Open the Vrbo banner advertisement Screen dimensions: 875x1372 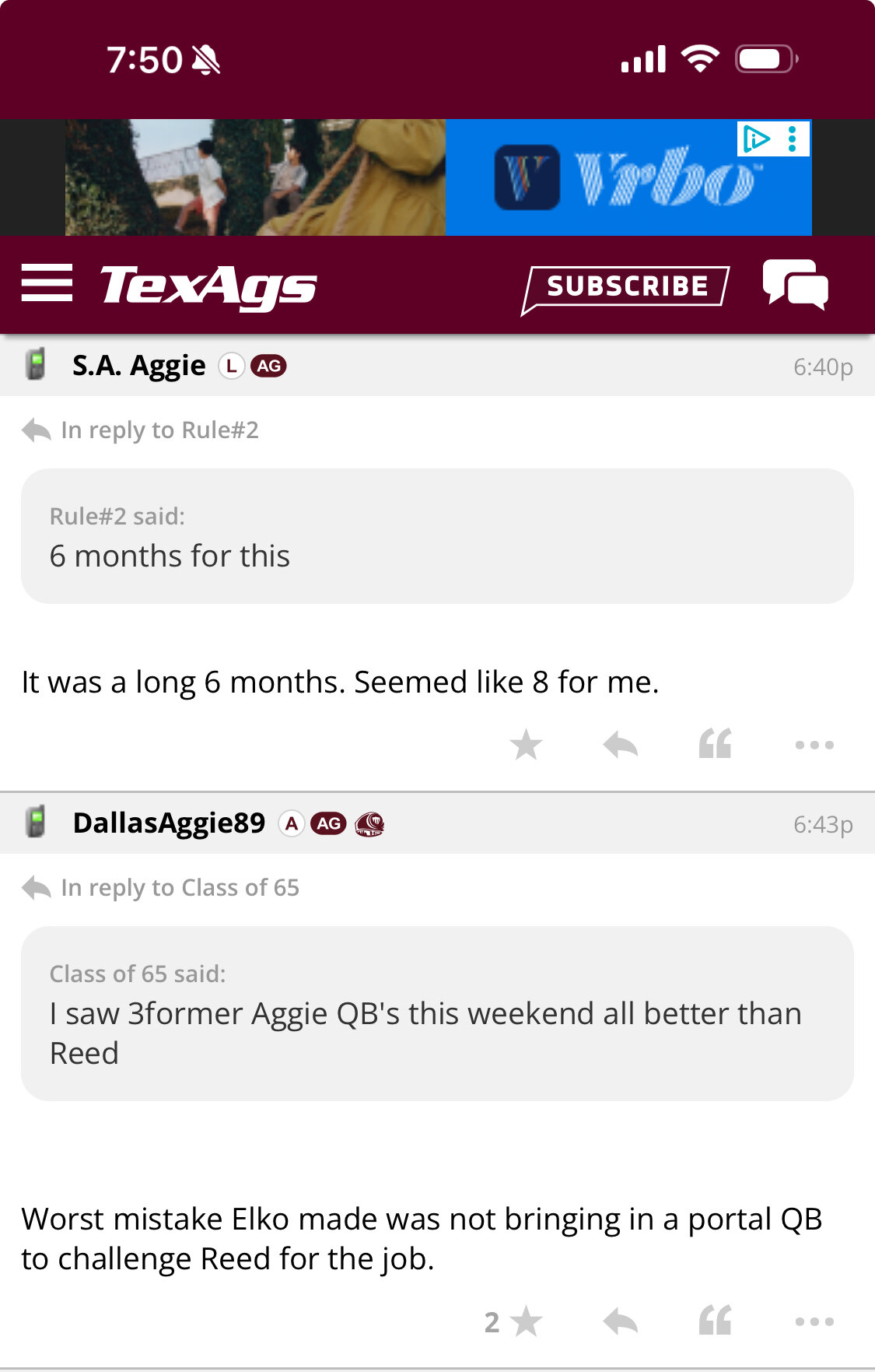[x=438, y=177]
